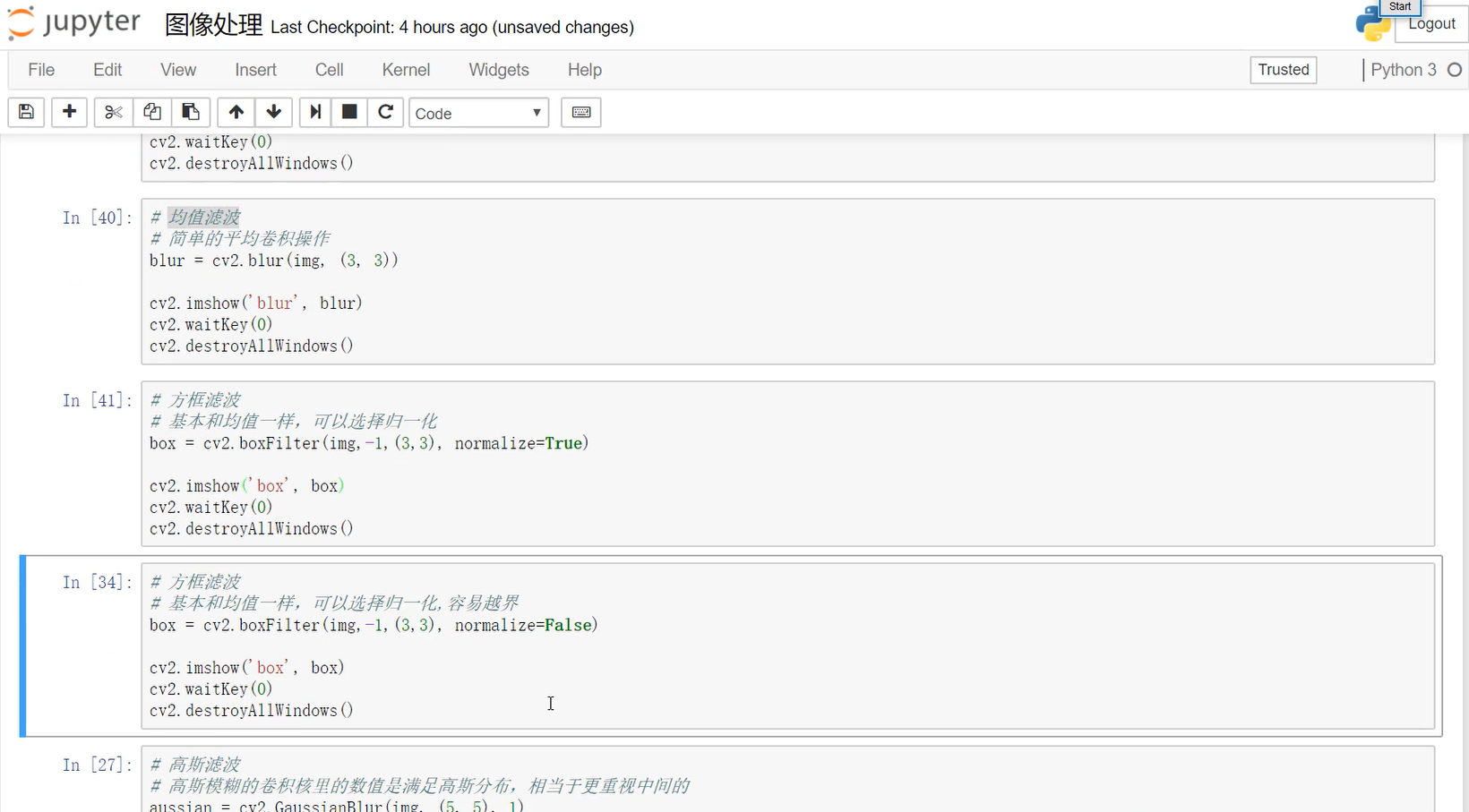Open the Widgets menu

click(x=499, y=70)
